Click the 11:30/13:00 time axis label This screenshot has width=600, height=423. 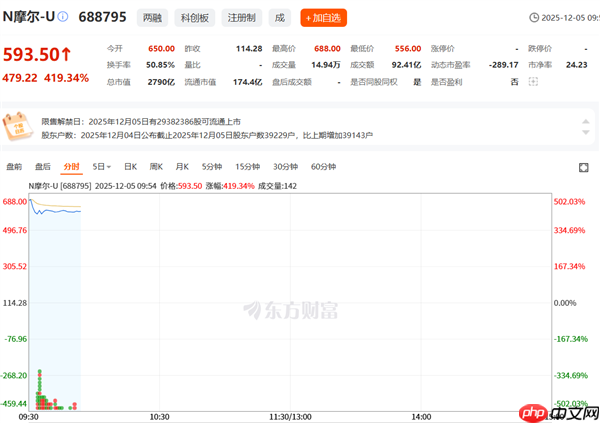point(290,417)
